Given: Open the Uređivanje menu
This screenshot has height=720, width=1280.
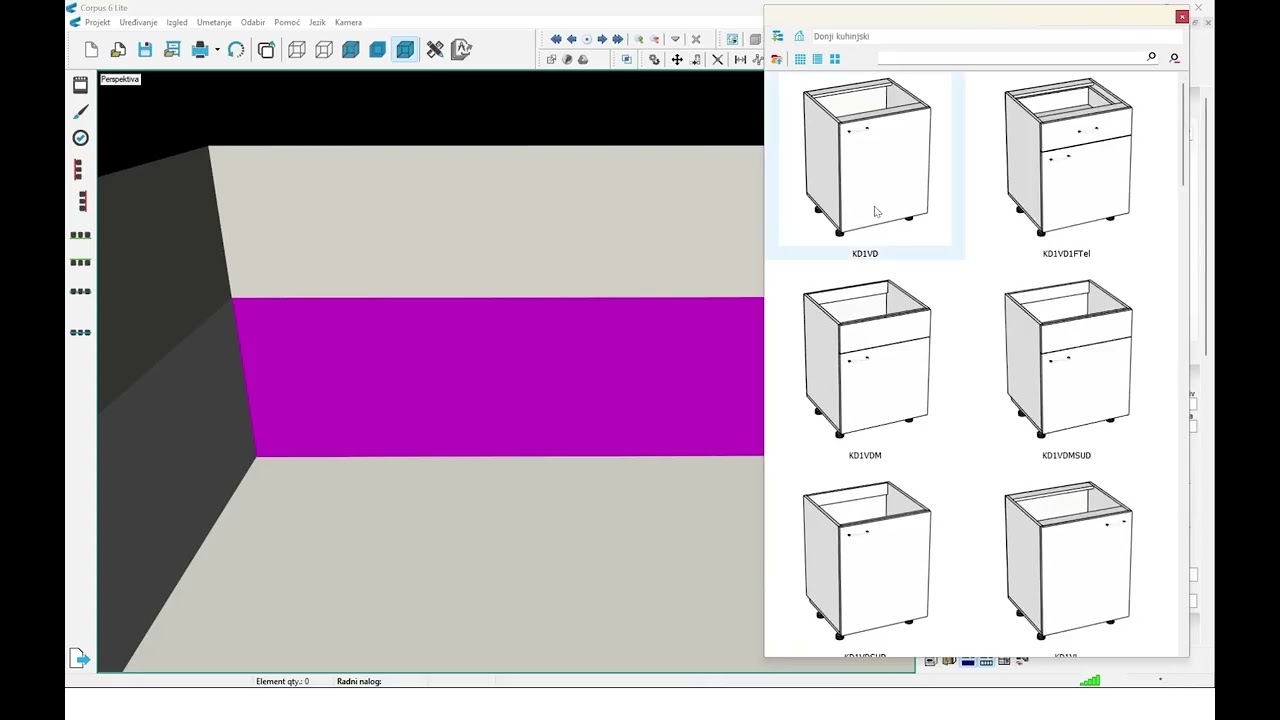Looking at the screenshot, I should 138,22.
